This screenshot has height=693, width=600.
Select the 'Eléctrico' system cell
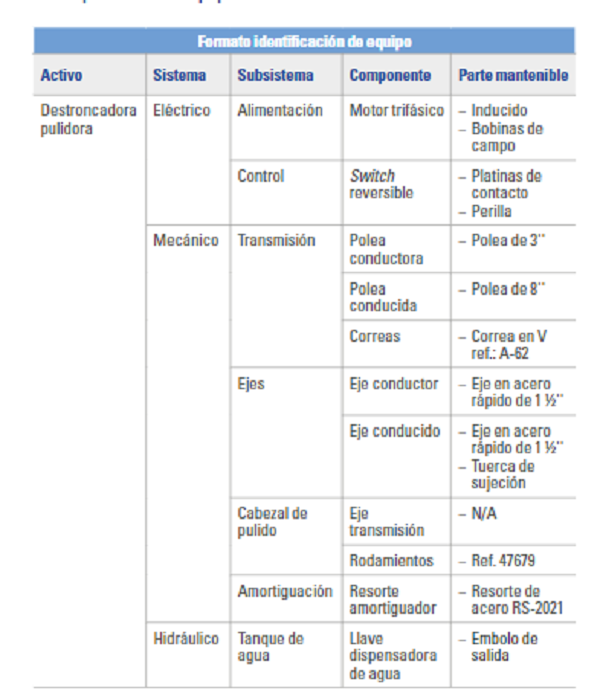pyautogui.click(x=182, y=111)
